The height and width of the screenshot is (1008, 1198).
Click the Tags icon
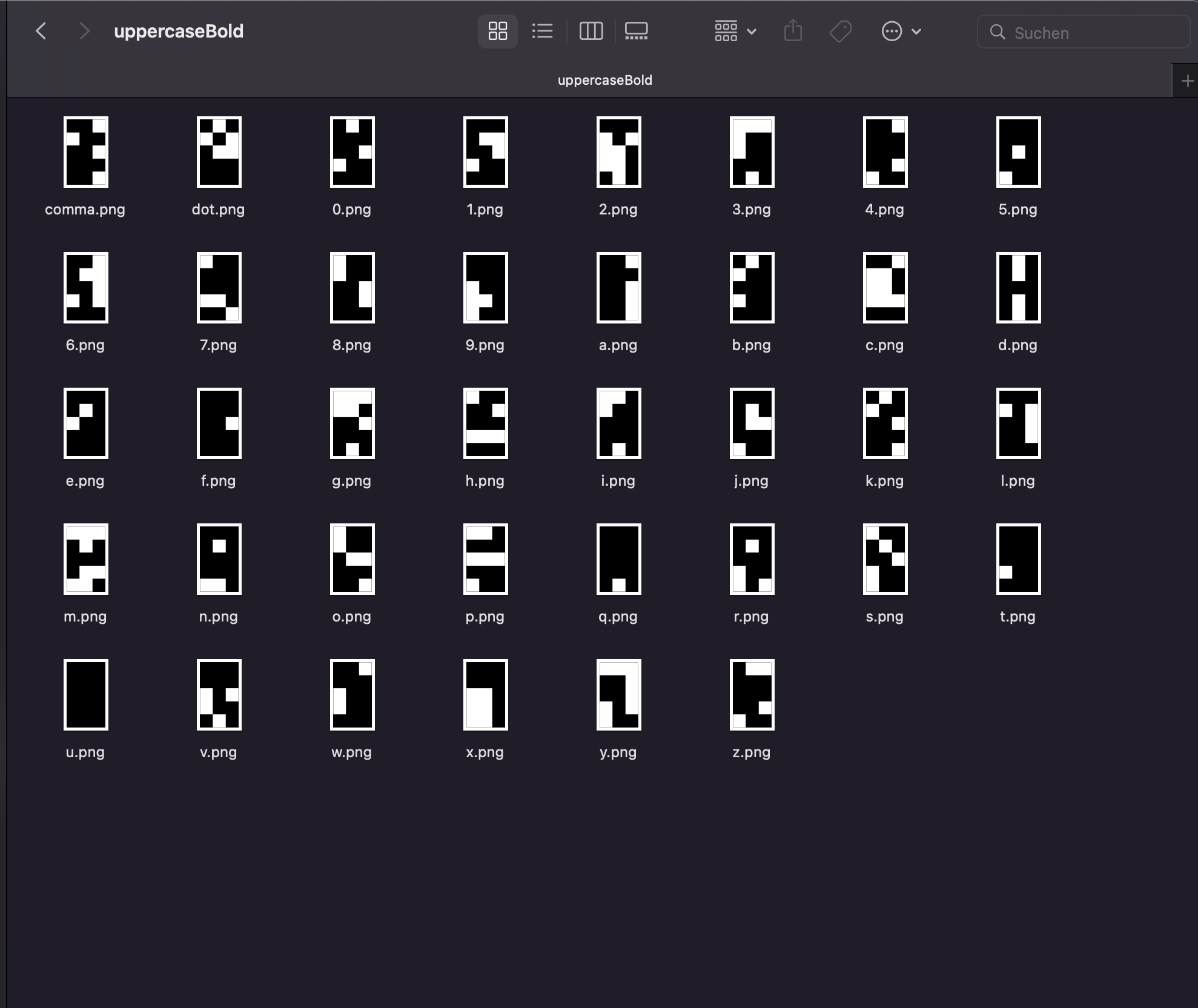tap(840, 31)
